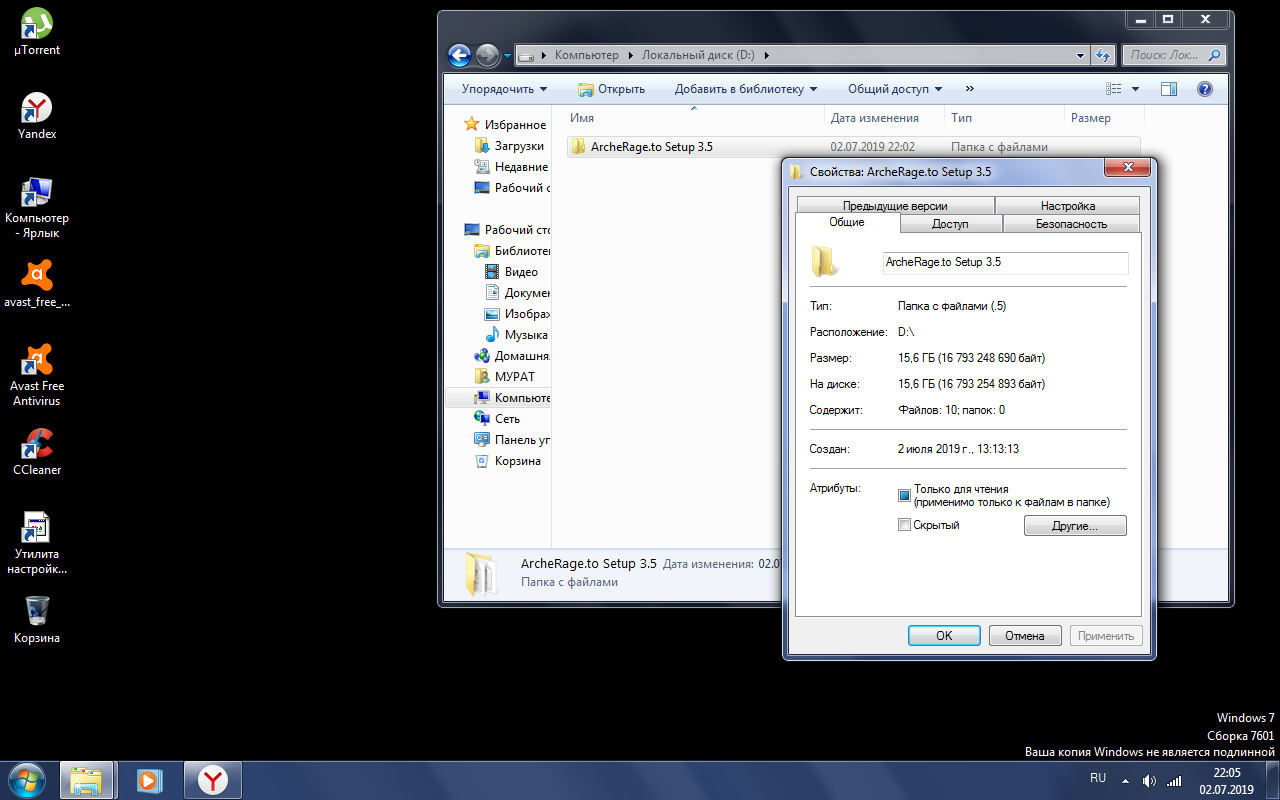
Task: Toggle the Explorer preview pane icon
Action: 1169,89
